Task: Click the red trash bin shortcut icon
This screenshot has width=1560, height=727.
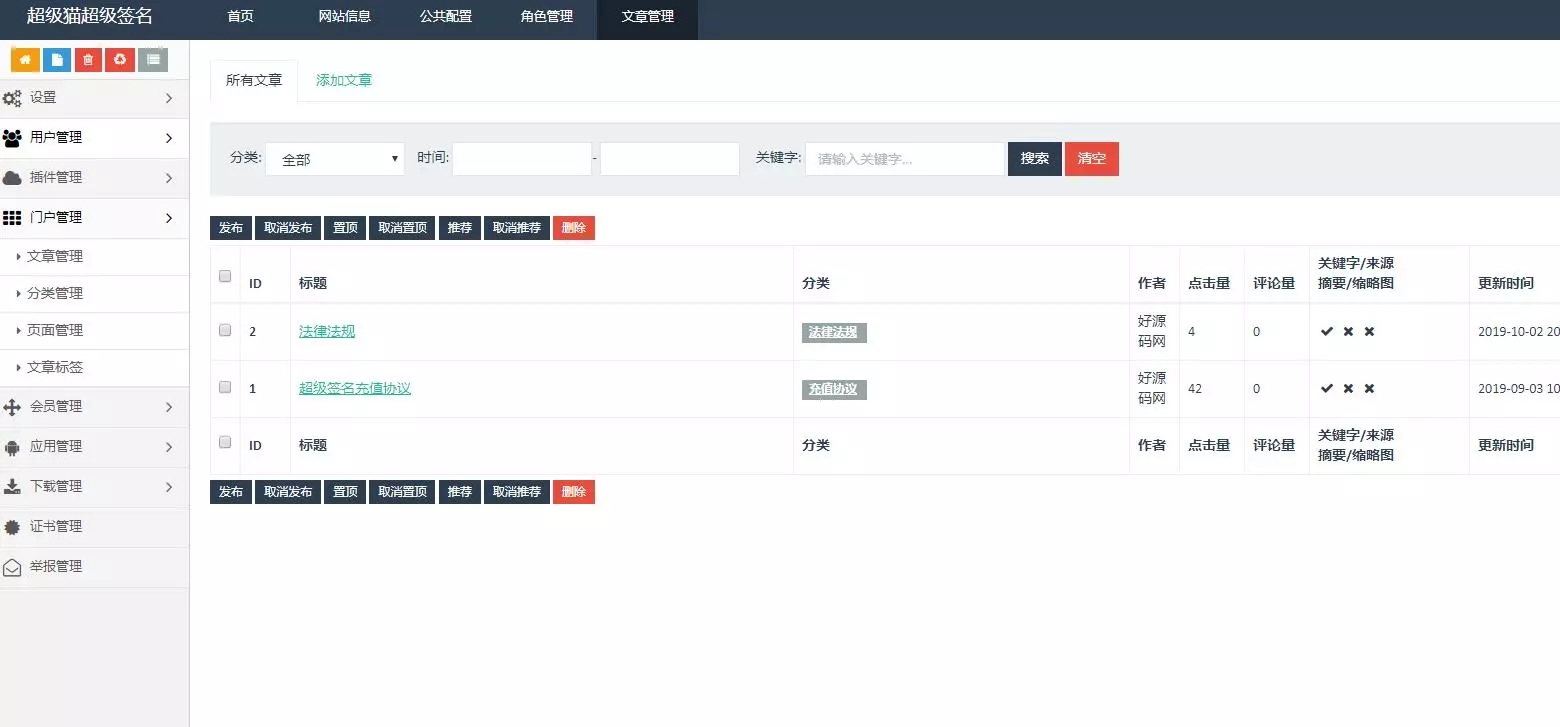Action: (x=88, y=60)
